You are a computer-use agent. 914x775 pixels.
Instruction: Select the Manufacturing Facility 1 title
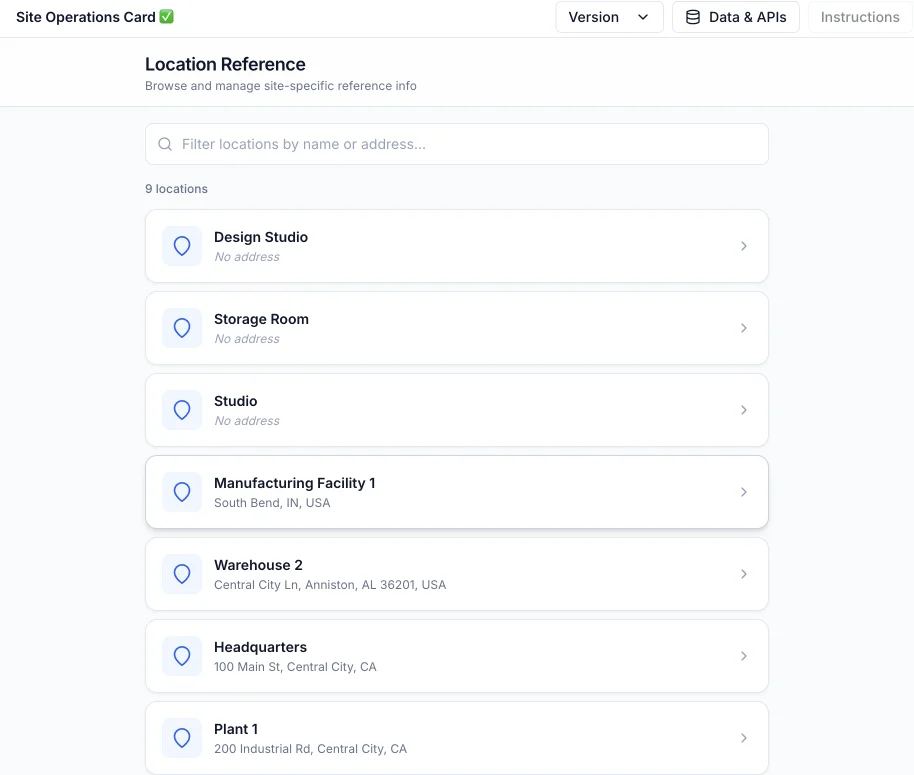click(294, 483)
